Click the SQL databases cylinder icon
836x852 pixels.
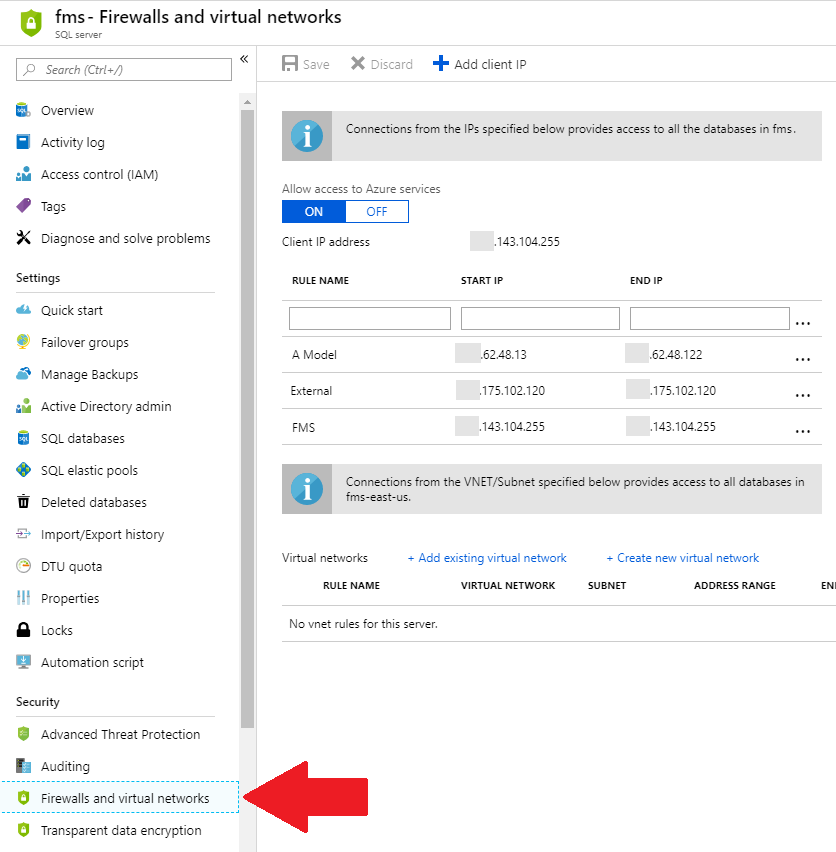(x=23, y=438)
